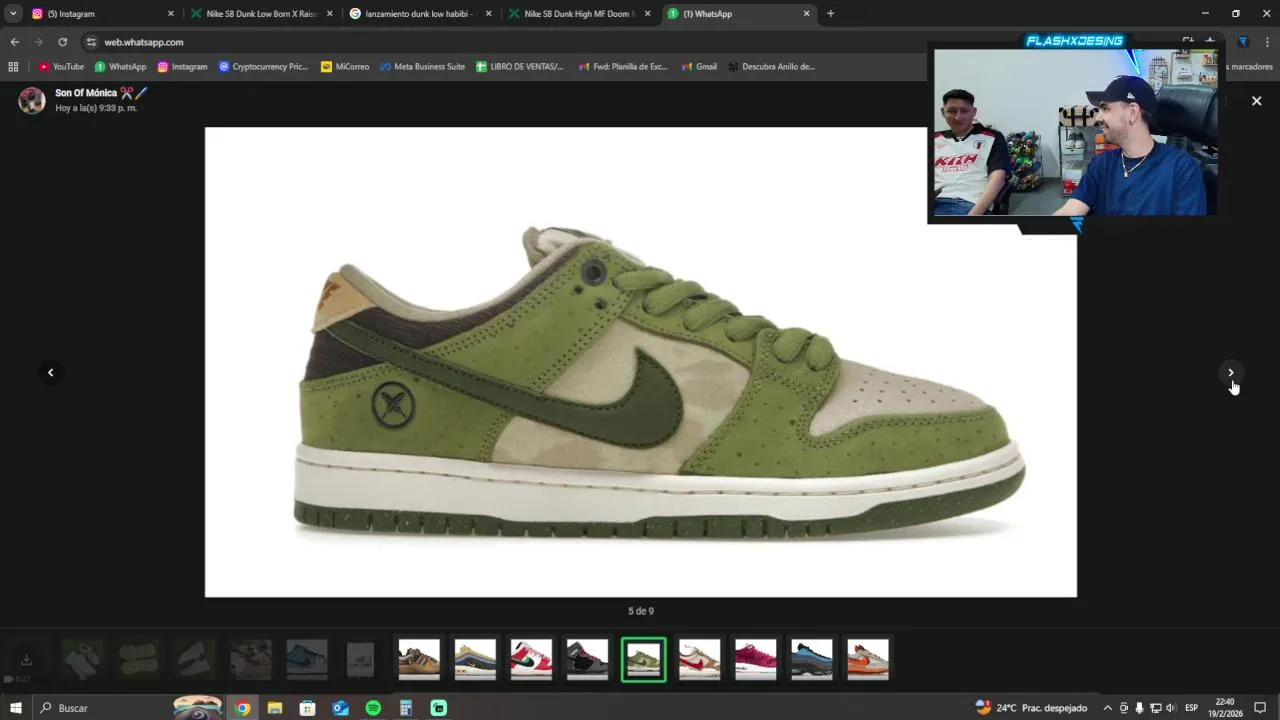The height and width of the screenshot is (720, 1280).
Task: Switch to Nike SB Dunk High MF Doom tab
Action: 578,14
